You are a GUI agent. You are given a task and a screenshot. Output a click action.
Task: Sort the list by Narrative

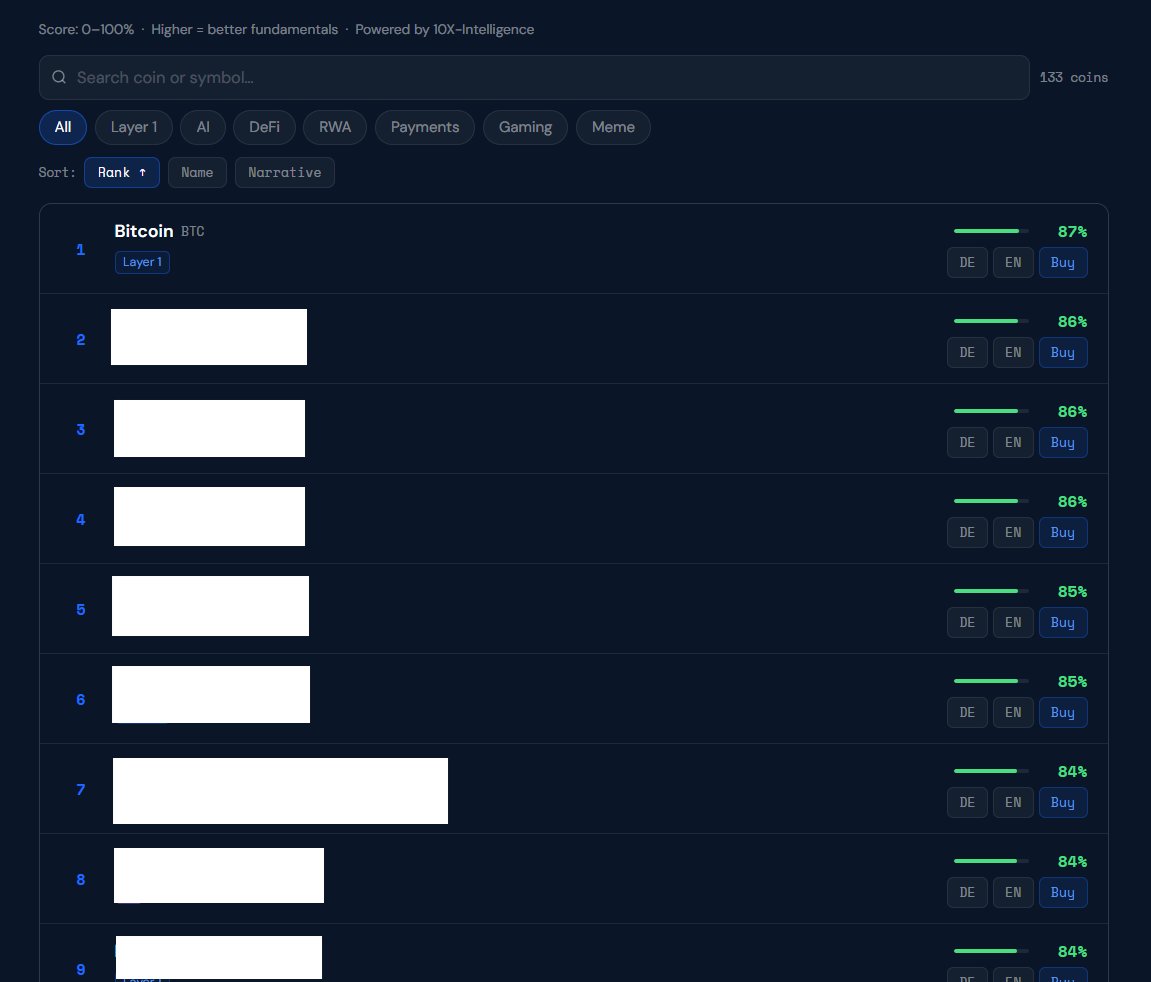point(284,172)
